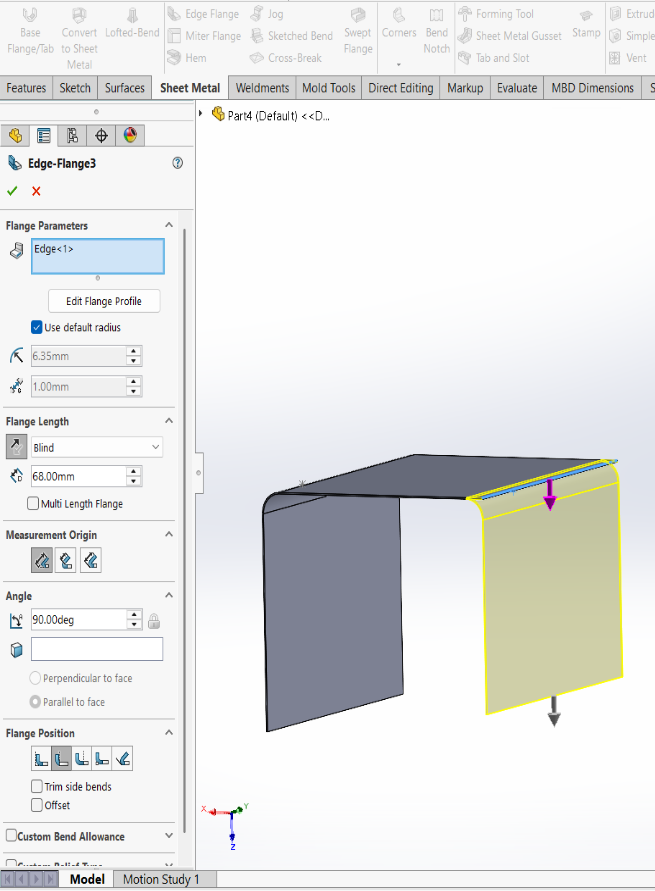This screenshot has width=655, height=891.
Task: Choose the Lofted-Bend tool
Action: (x=132, y=24)
